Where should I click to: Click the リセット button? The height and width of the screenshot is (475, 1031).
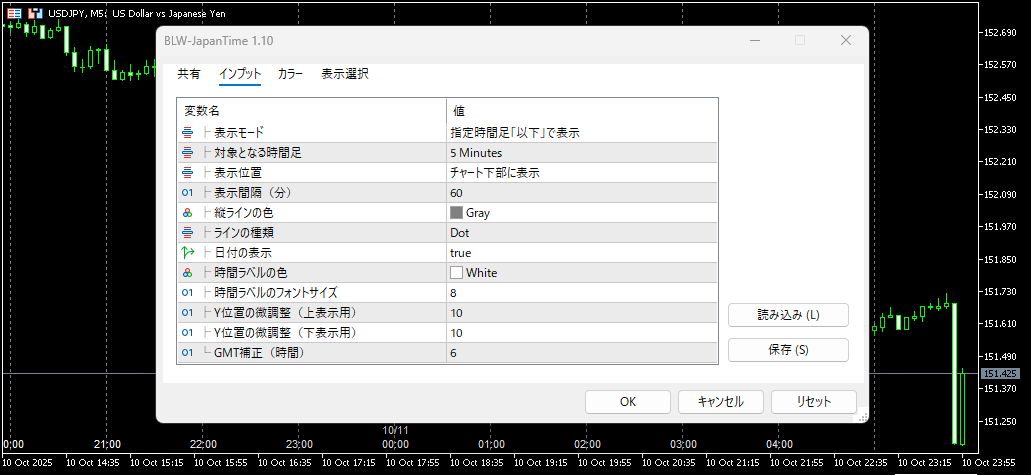pos(813,401)
